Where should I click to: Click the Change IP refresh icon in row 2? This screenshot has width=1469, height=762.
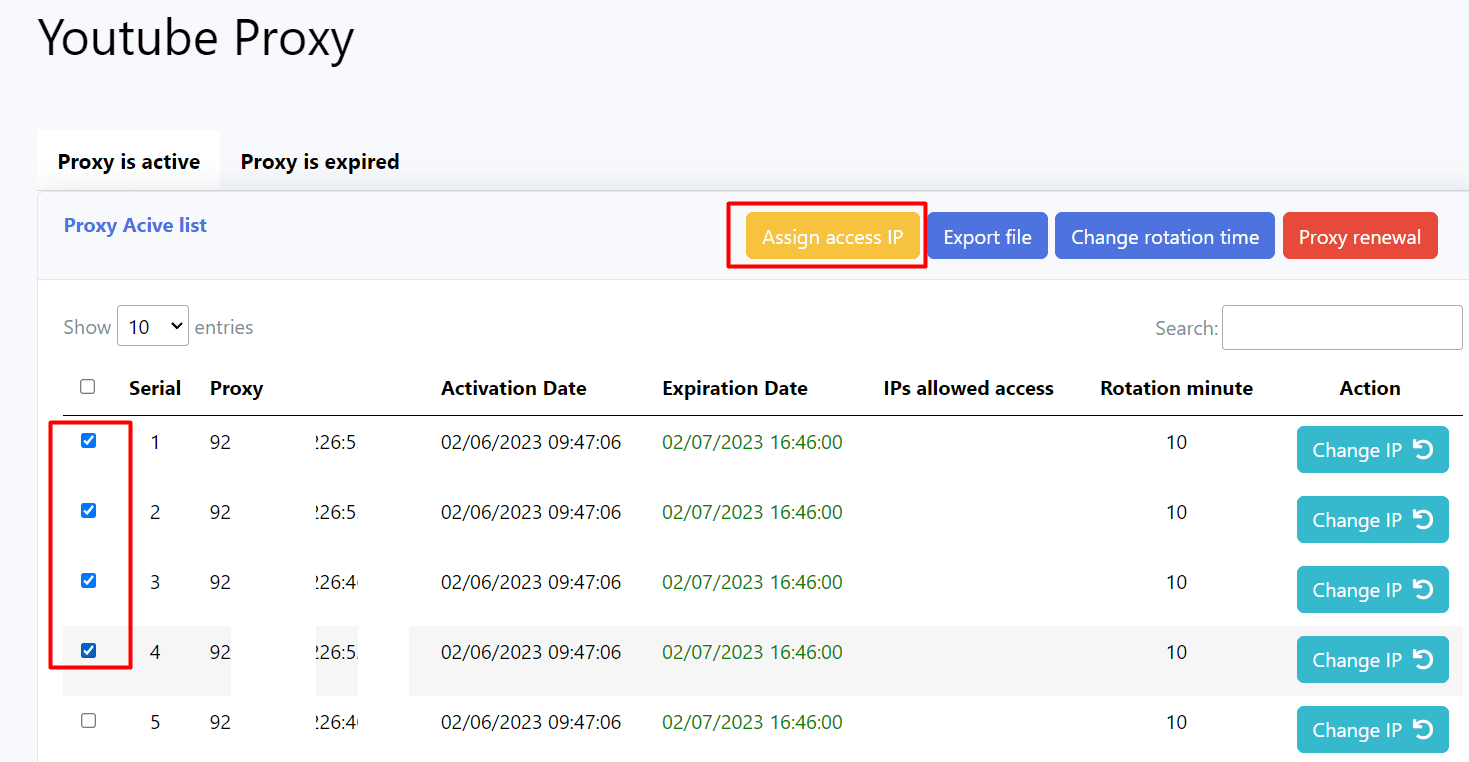pos(1423,520)
